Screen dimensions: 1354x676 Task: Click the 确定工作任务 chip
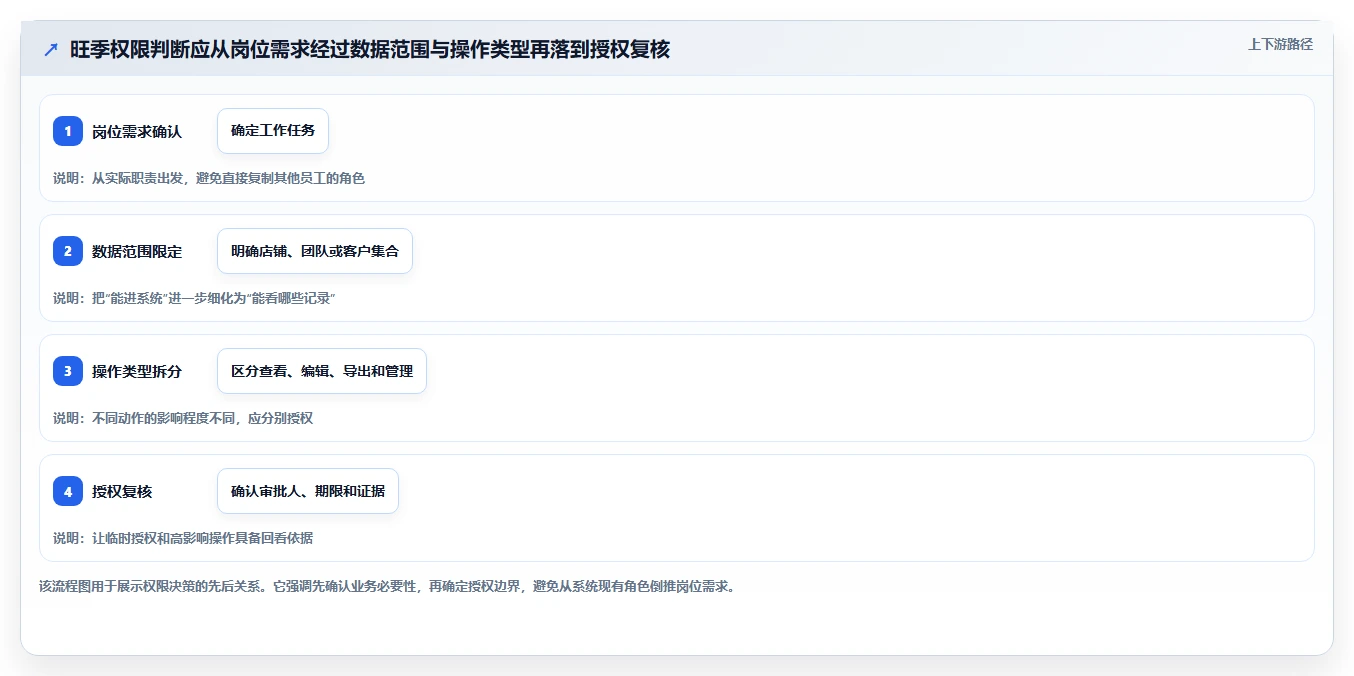point(273,131)
